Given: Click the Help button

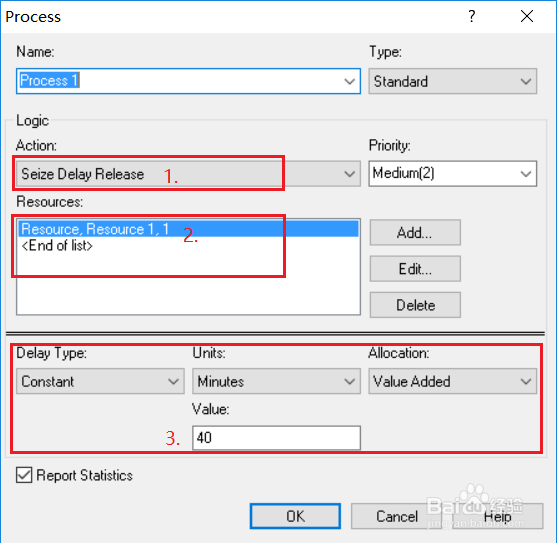Looking at the screenshot, I should 498,516.
